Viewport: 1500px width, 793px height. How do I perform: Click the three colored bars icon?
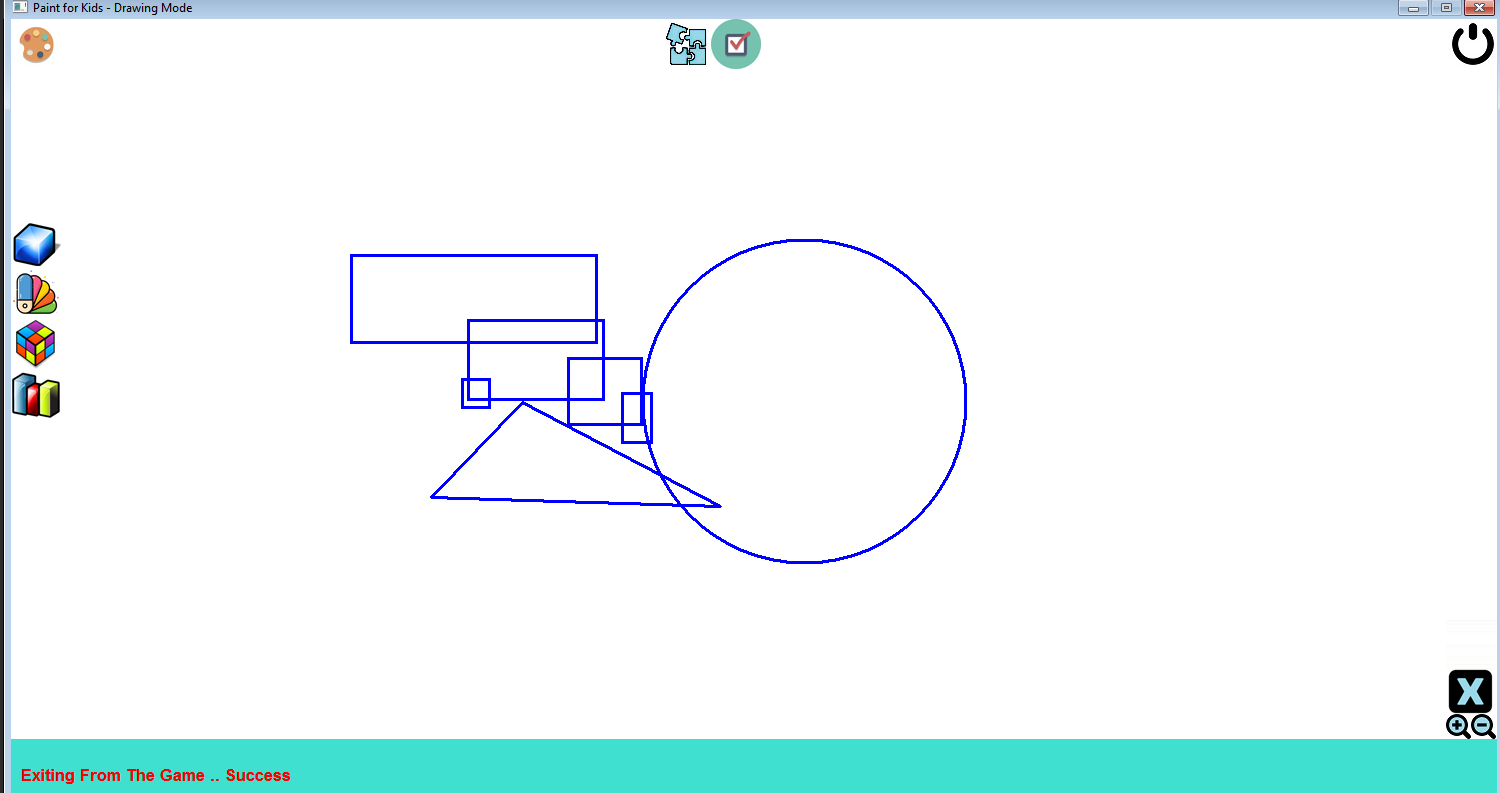(x=36, y=396)
